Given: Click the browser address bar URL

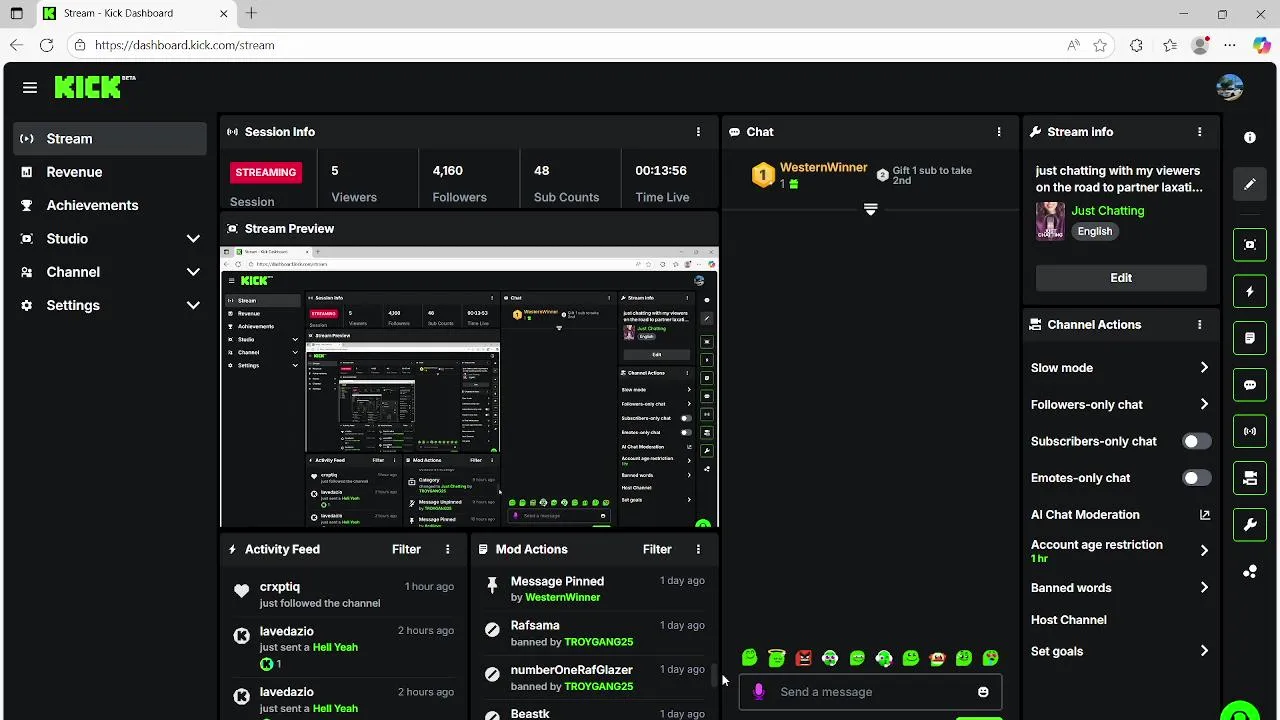Looking at the screenshot, I should [185, 45].
